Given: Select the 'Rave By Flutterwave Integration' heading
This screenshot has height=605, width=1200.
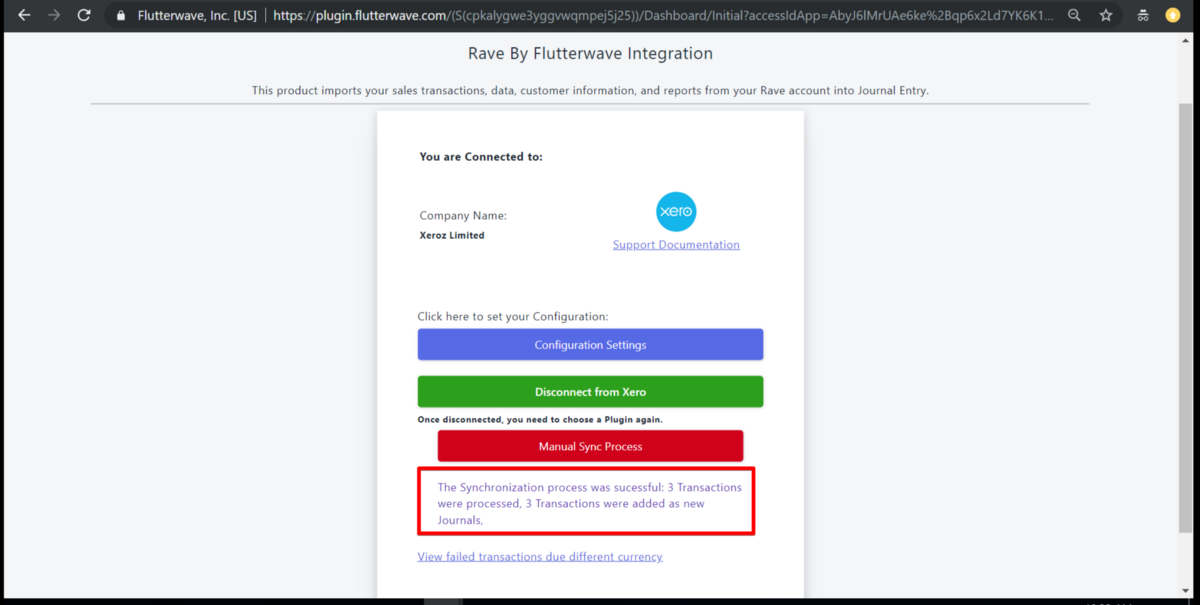Looking at the screenshot, I should click(x=590, y=54).
